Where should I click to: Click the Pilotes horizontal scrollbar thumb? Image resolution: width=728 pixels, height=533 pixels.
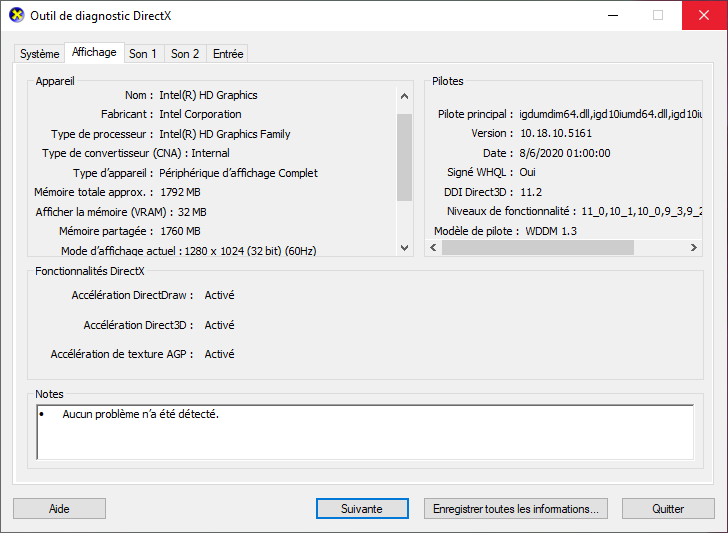[x=538, y=247]
